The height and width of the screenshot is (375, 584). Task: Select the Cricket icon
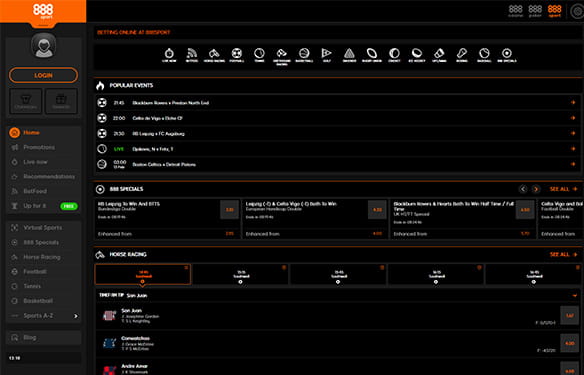(x=394, y=55)
